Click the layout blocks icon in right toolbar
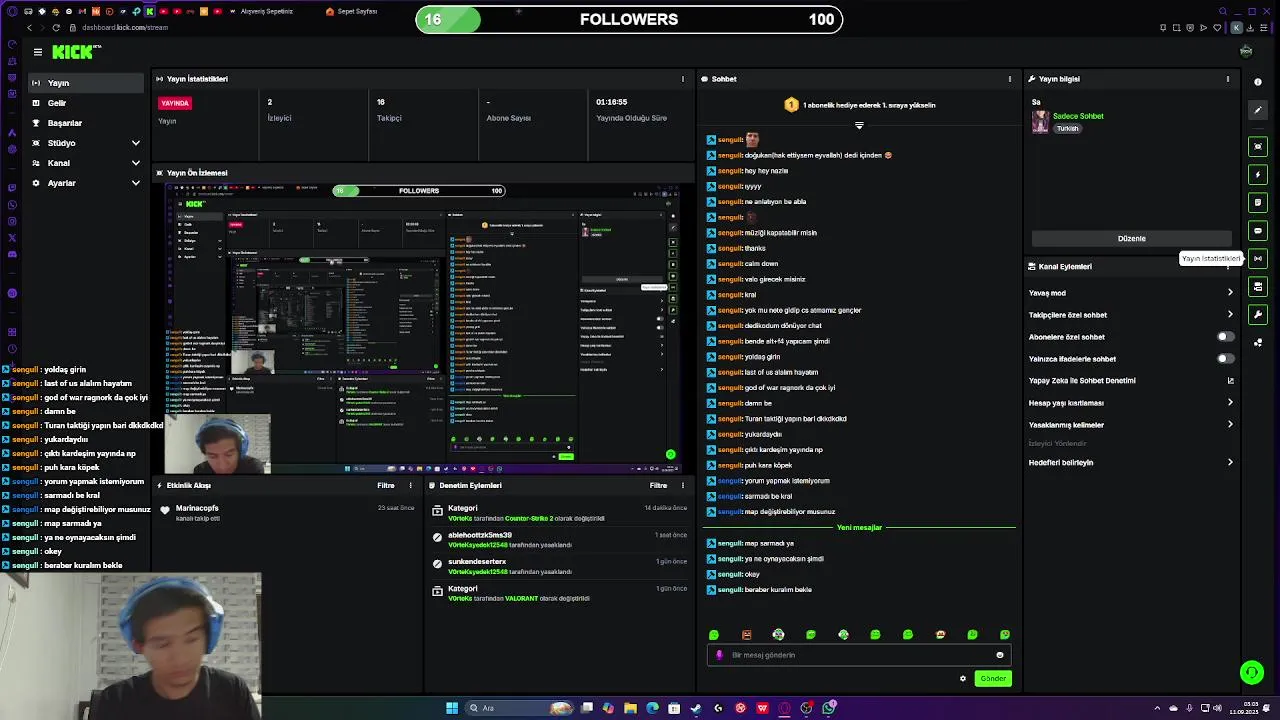 1258,343
